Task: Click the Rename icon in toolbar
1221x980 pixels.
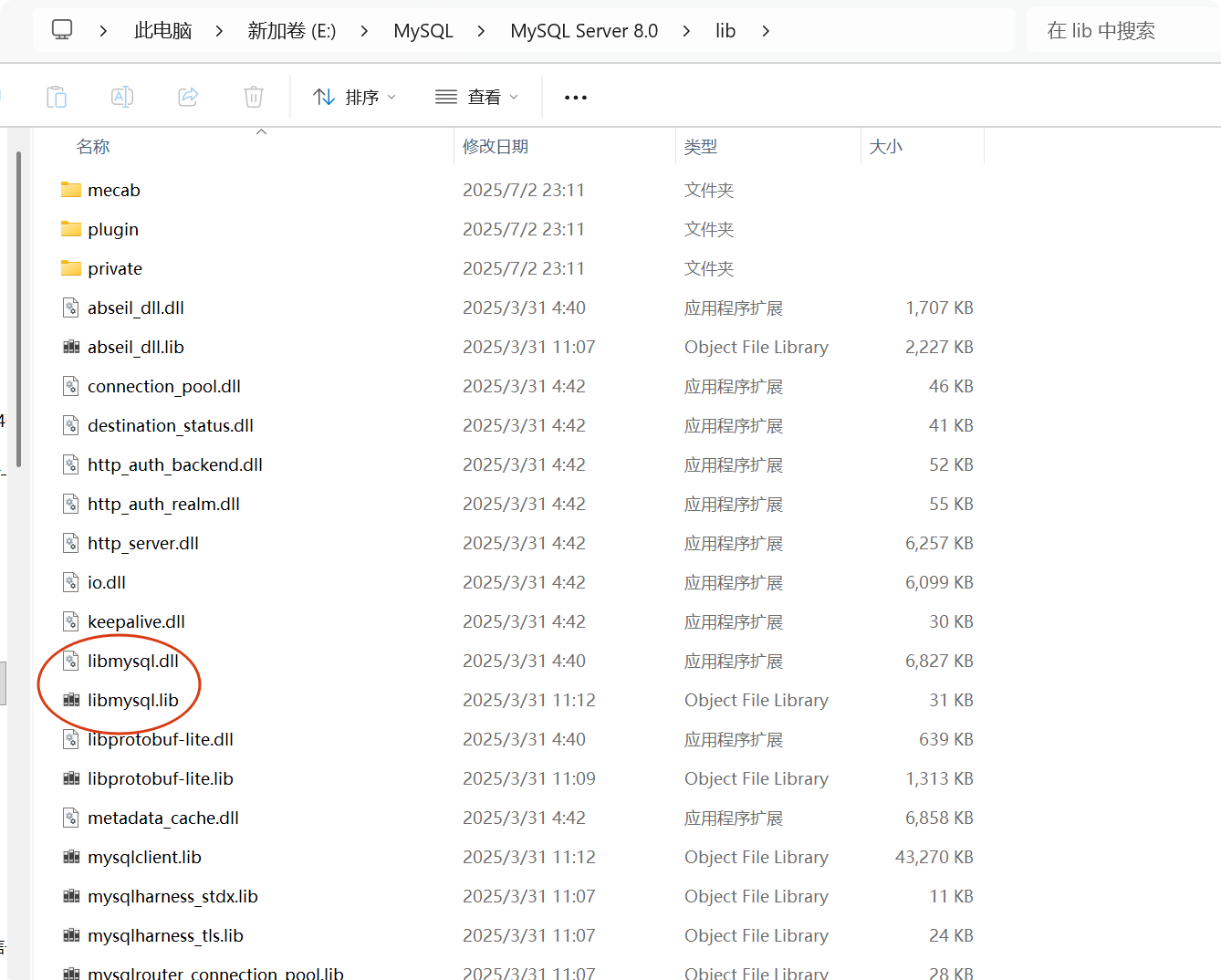Action: (x=122, y=97)
